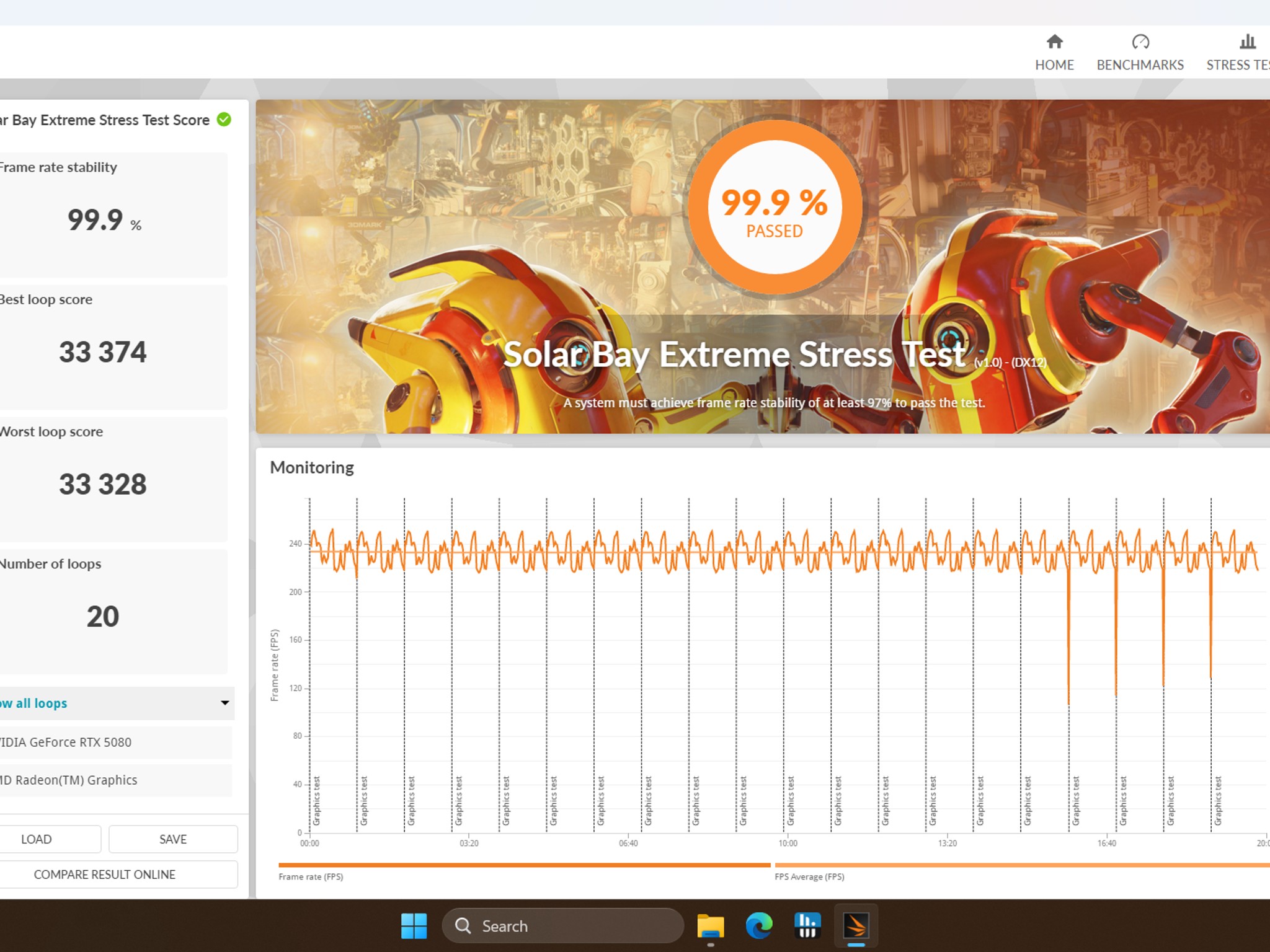Click the 97% pass requirement description text

click(774, 403)
